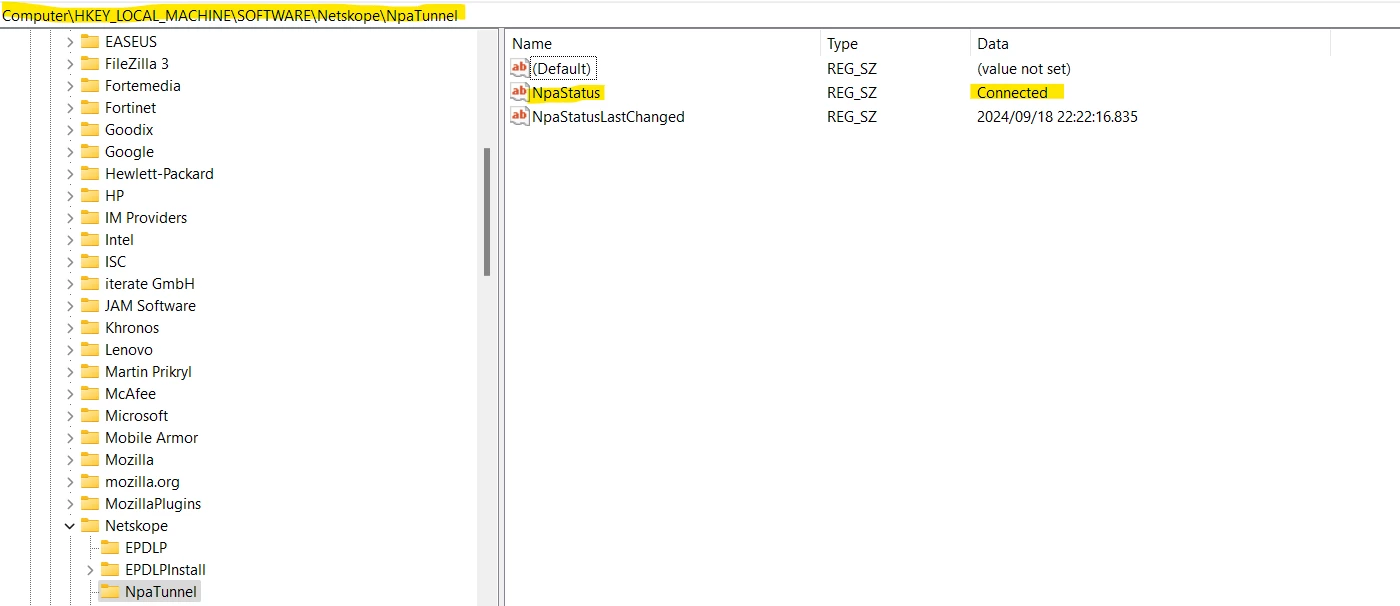
Task: Expand the McAfee key chevron
Action: 70,394
